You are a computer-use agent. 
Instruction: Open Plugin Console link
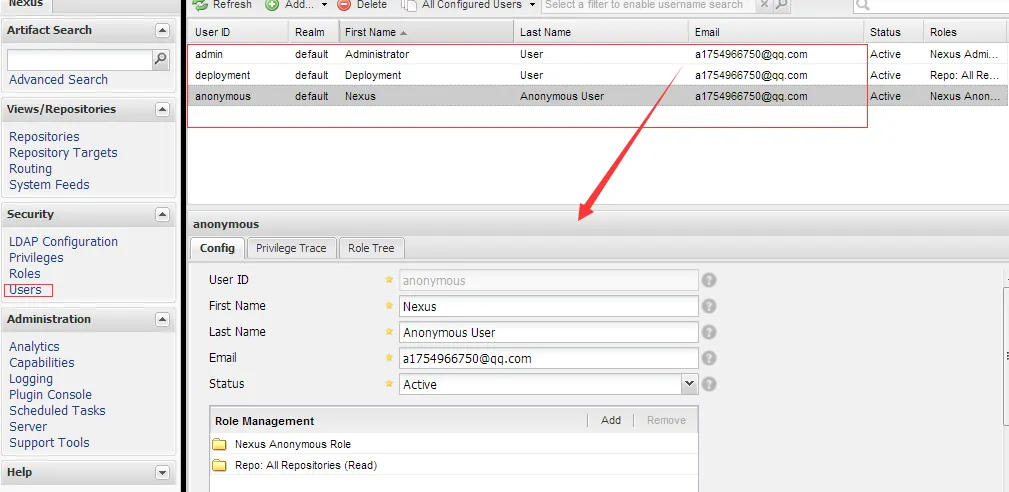[50, 394]
